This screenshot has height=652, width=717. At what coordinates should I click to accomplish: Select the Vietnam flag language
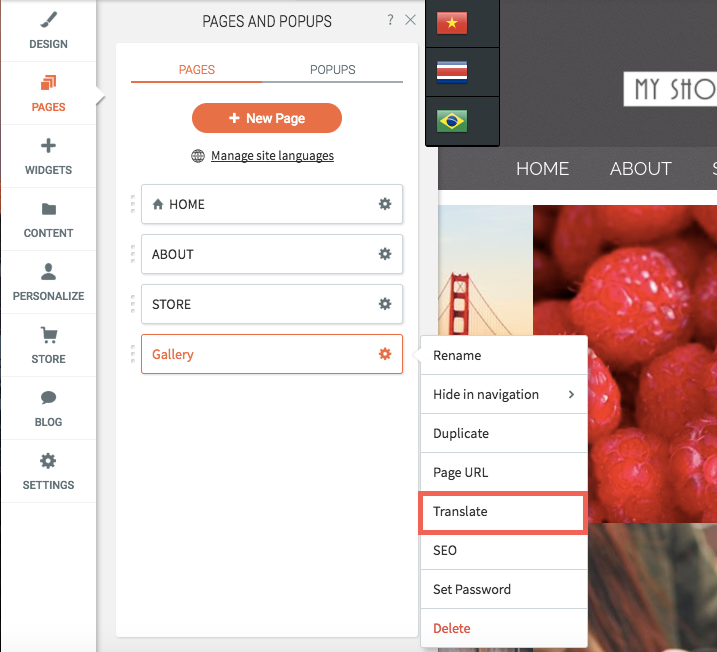tap(452, 23)
